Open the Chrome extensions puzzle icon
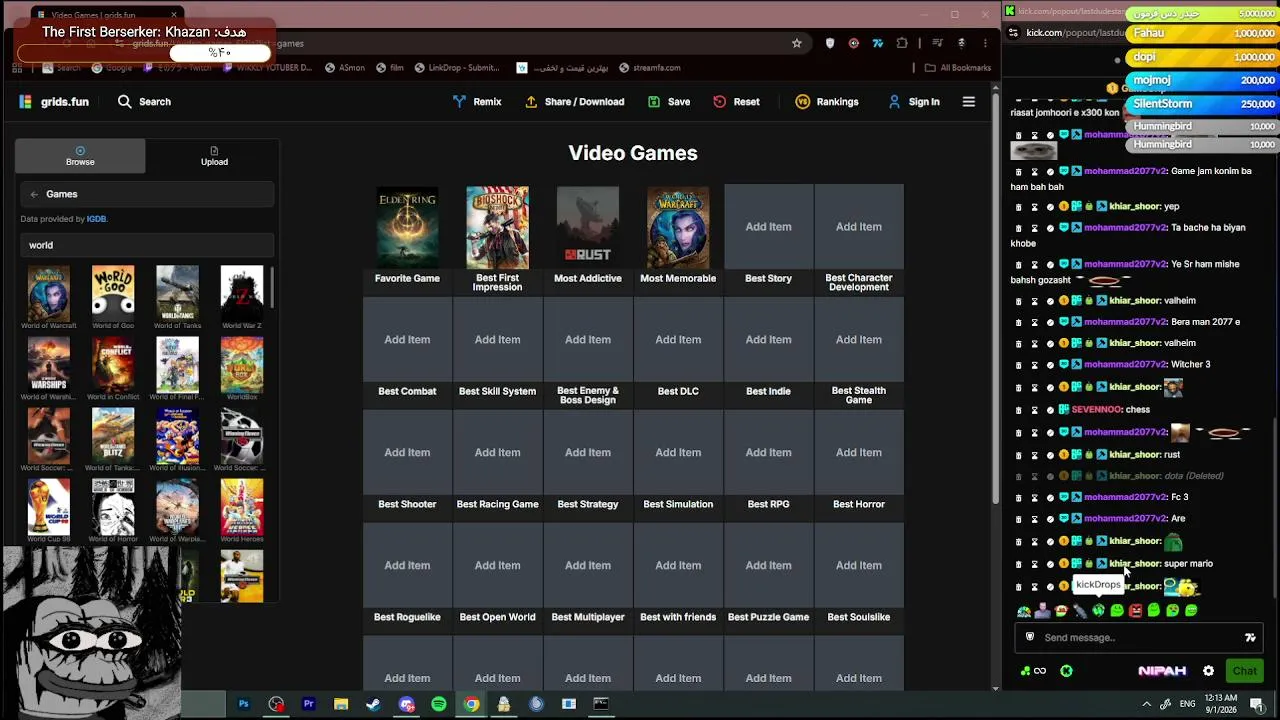Viewport: 1280px width, 720px height. [x=902, y=43]
